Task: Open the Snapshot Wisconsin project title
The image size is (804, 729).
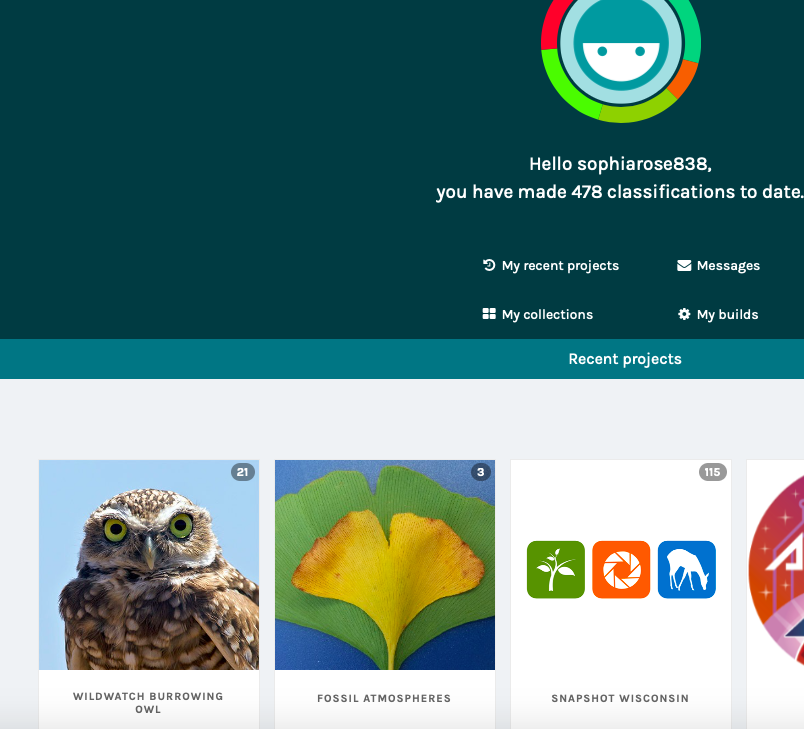Action: tap(620, 698)
